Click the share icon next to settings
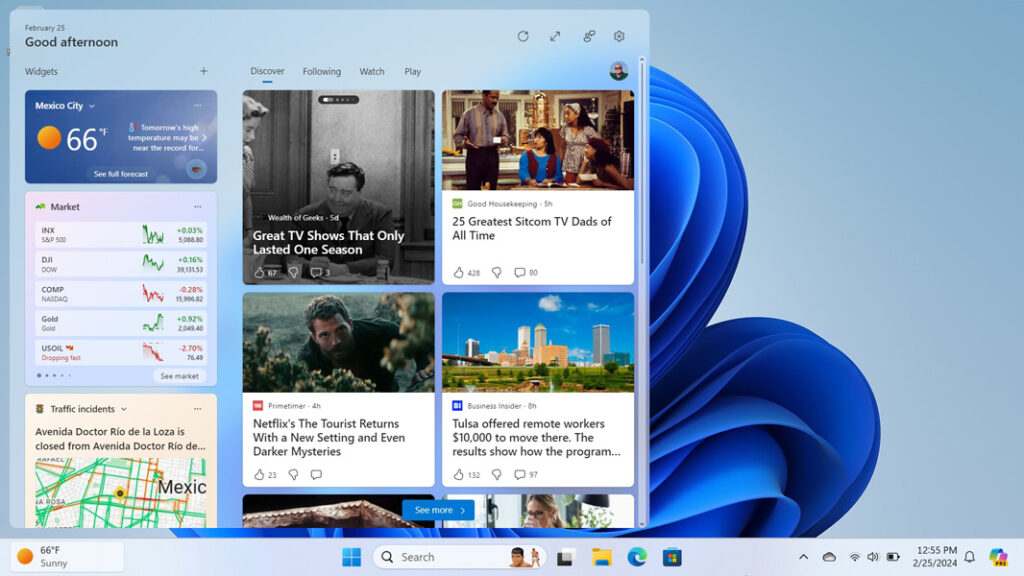 coord(587,36)
